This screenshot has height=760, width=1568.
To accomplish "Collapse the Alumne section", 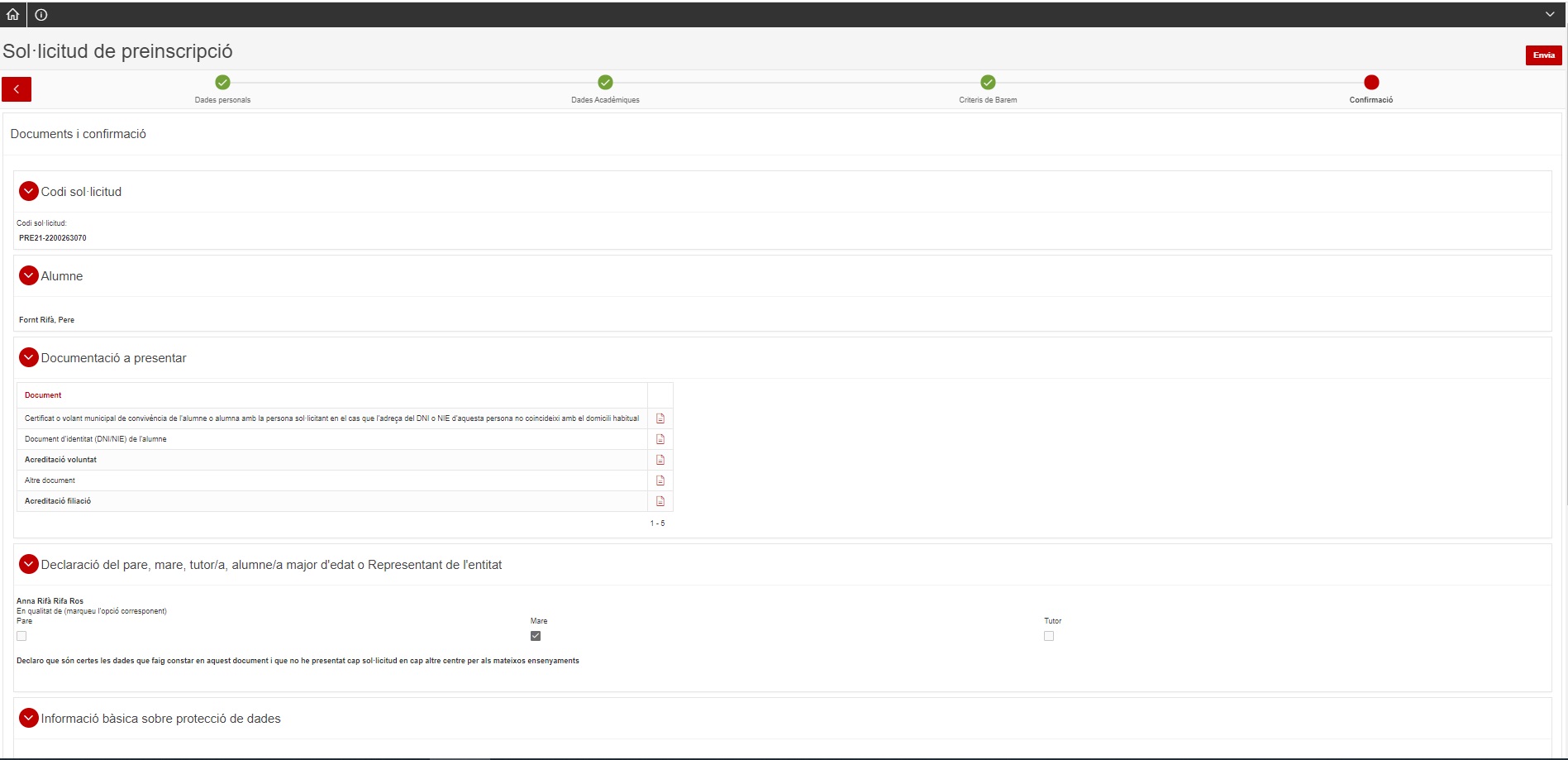I will (x=29, y=275).
